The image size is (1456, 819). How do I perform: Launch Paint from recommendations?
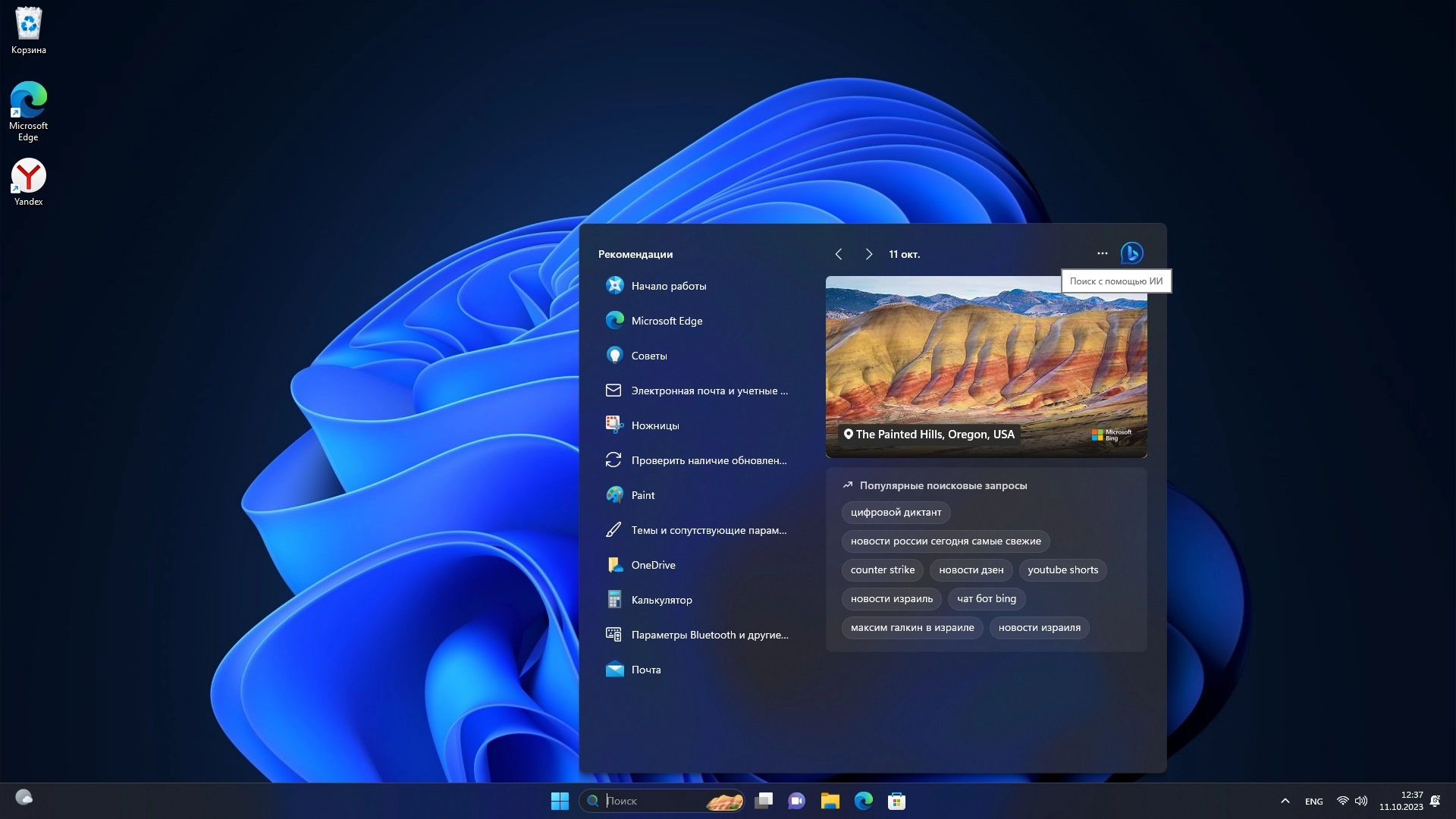pyautogui.click(x=643, y=495)
